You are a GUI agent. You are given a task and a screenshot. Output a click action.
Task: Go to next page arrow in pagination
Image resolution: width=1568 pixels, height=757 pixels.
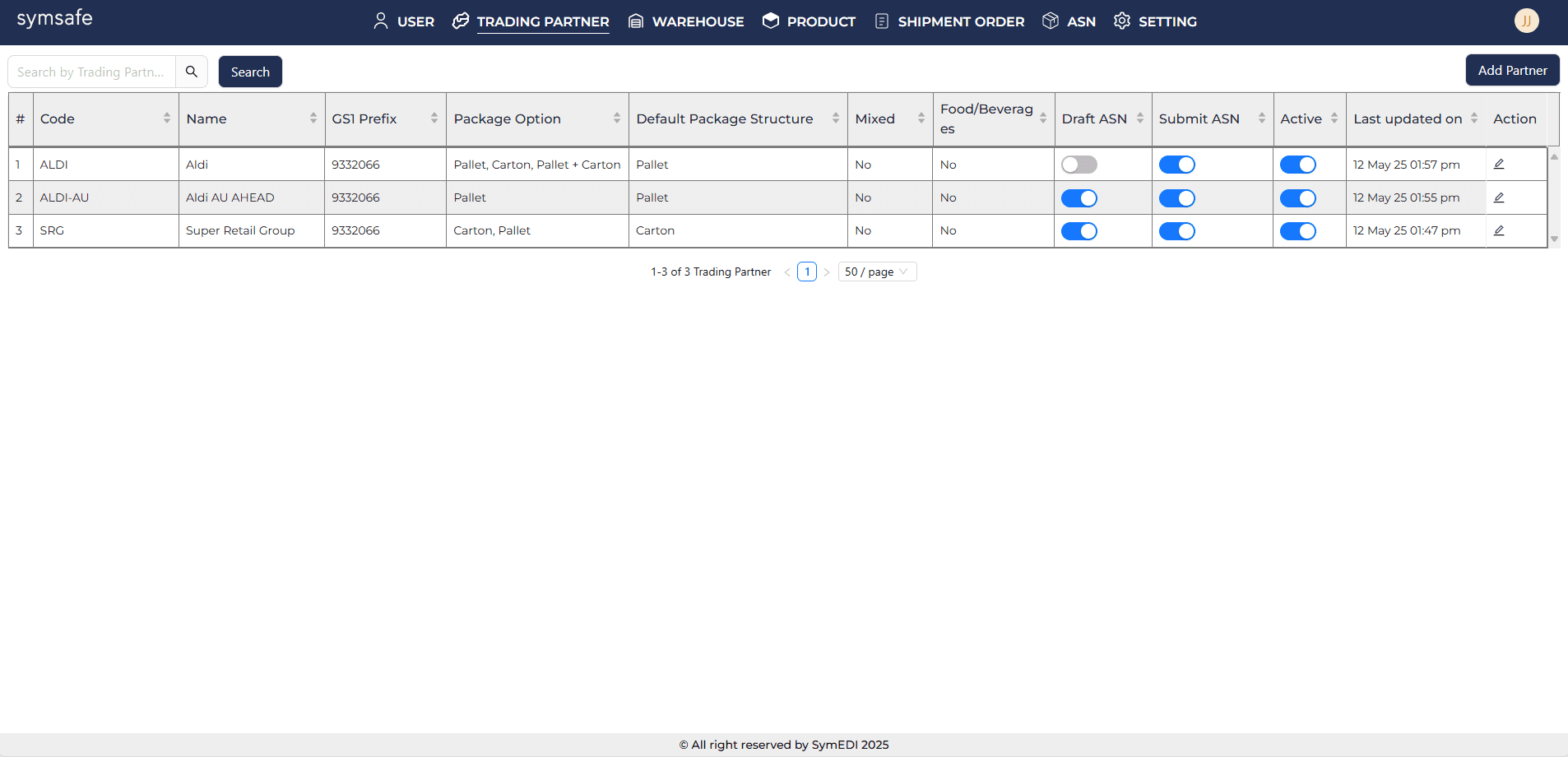click(827, 272)
